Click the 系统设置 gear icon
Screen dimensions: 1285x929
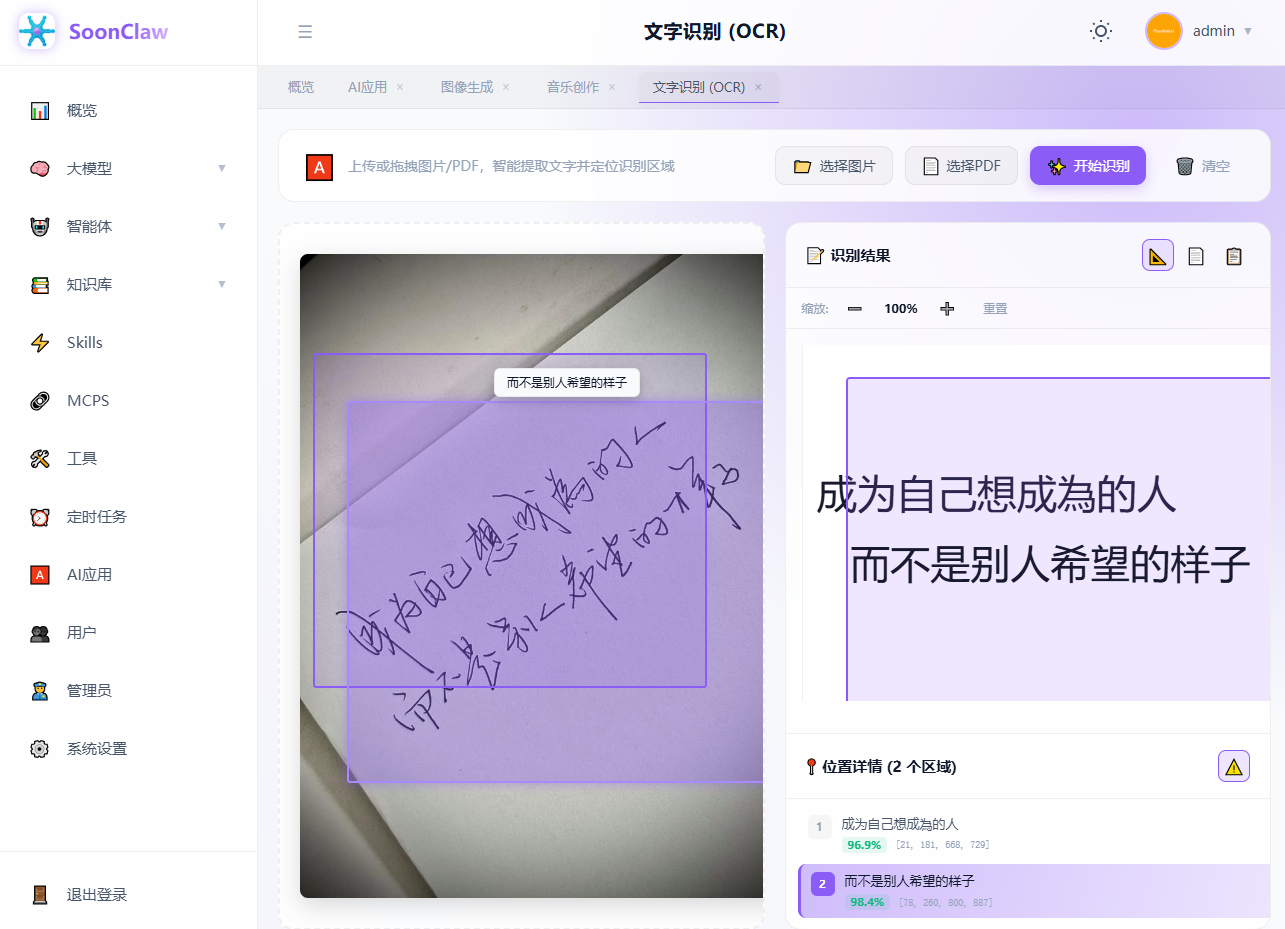(40, 749)
